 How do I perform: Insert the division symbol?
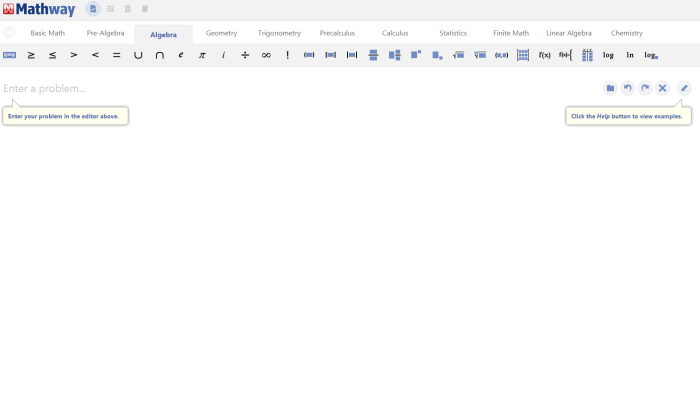point(245,55)
